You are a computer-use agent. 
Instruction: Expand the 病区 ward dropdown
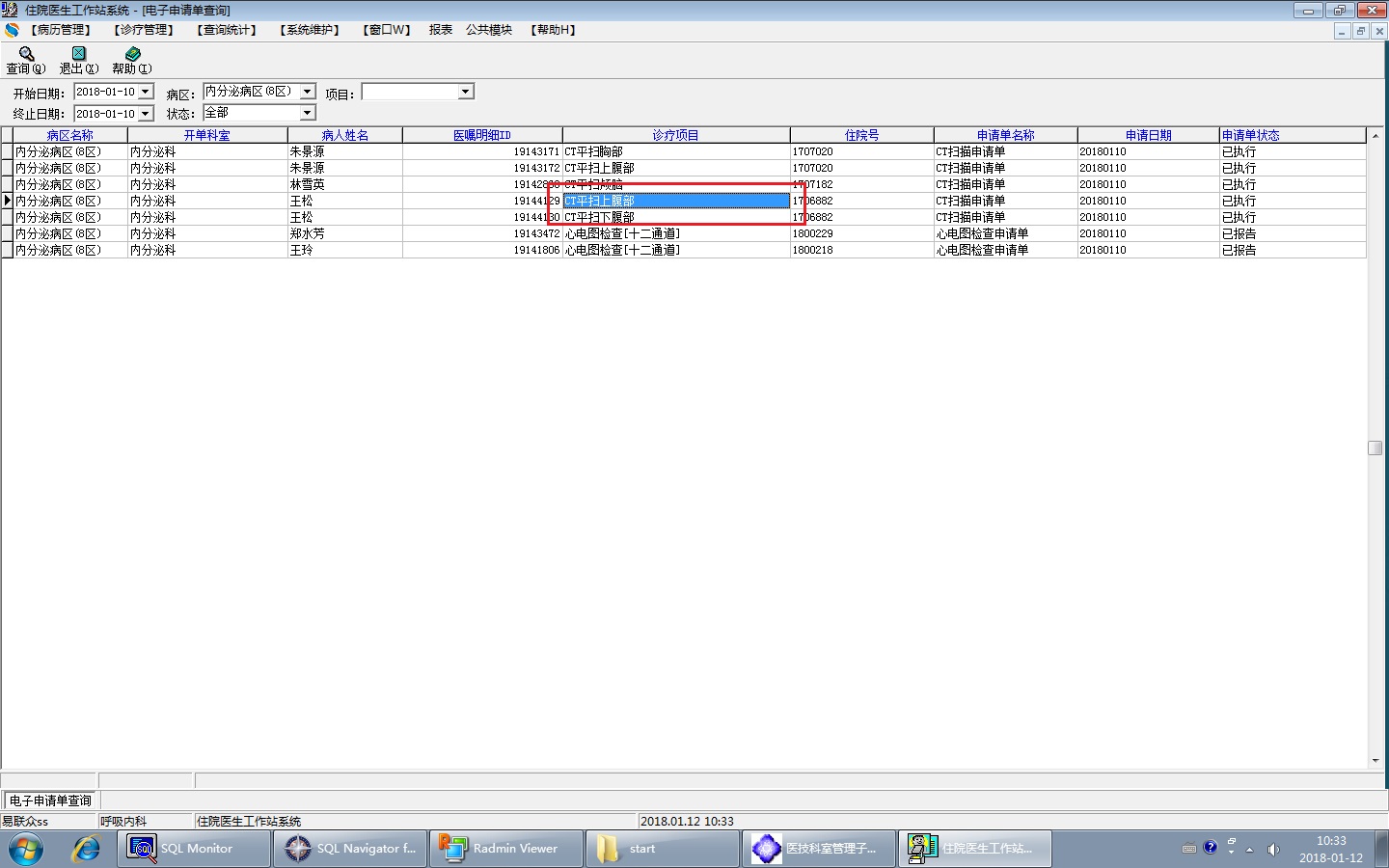coord(308,92)
